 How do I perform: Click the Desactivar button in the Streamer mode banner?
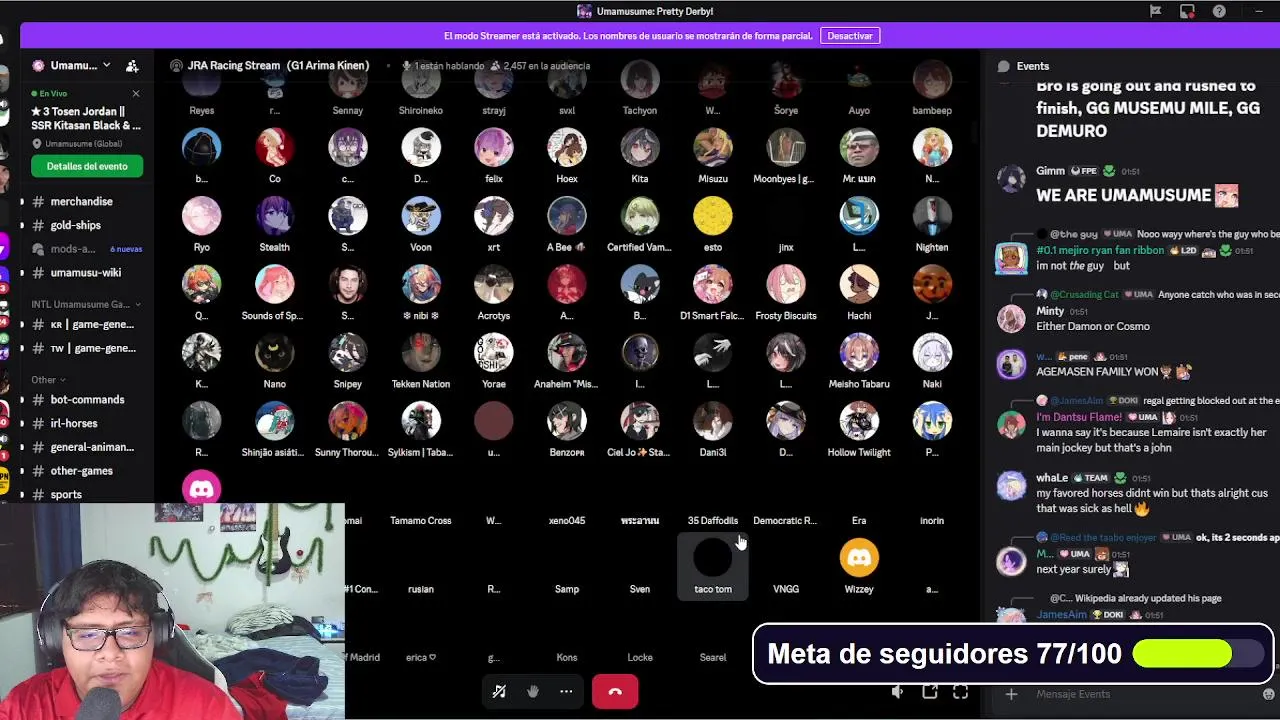point(850,36)
